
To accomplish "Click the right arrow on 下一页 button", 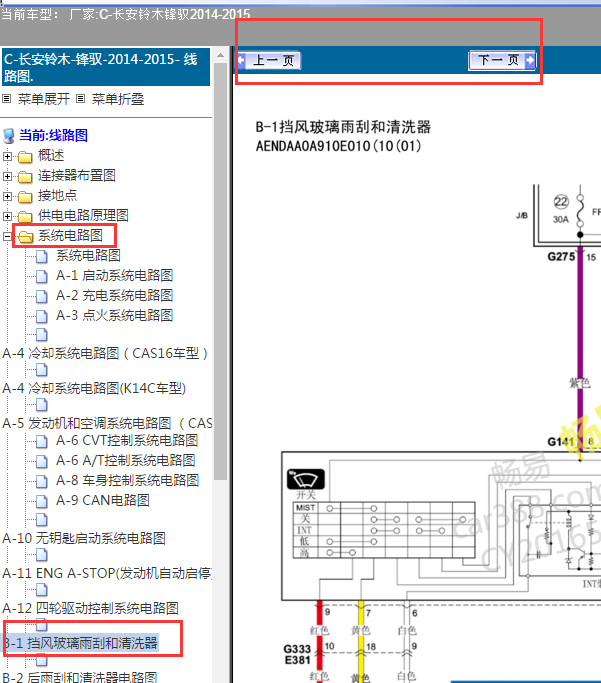I will pyautogui.click(x=530, y=61).
